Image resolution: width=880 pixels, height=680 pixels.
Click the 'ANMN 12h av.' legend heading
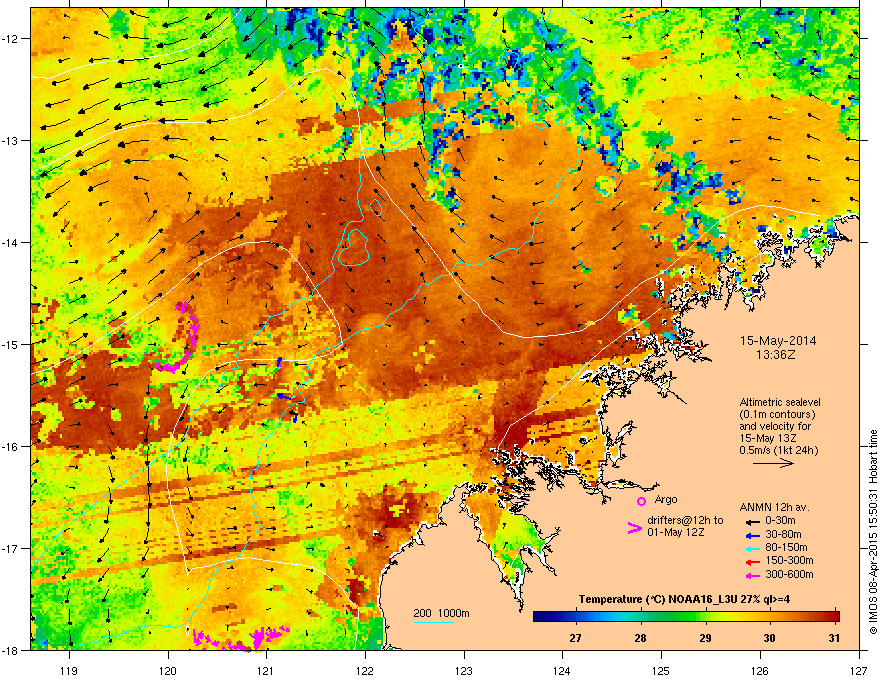774,507
